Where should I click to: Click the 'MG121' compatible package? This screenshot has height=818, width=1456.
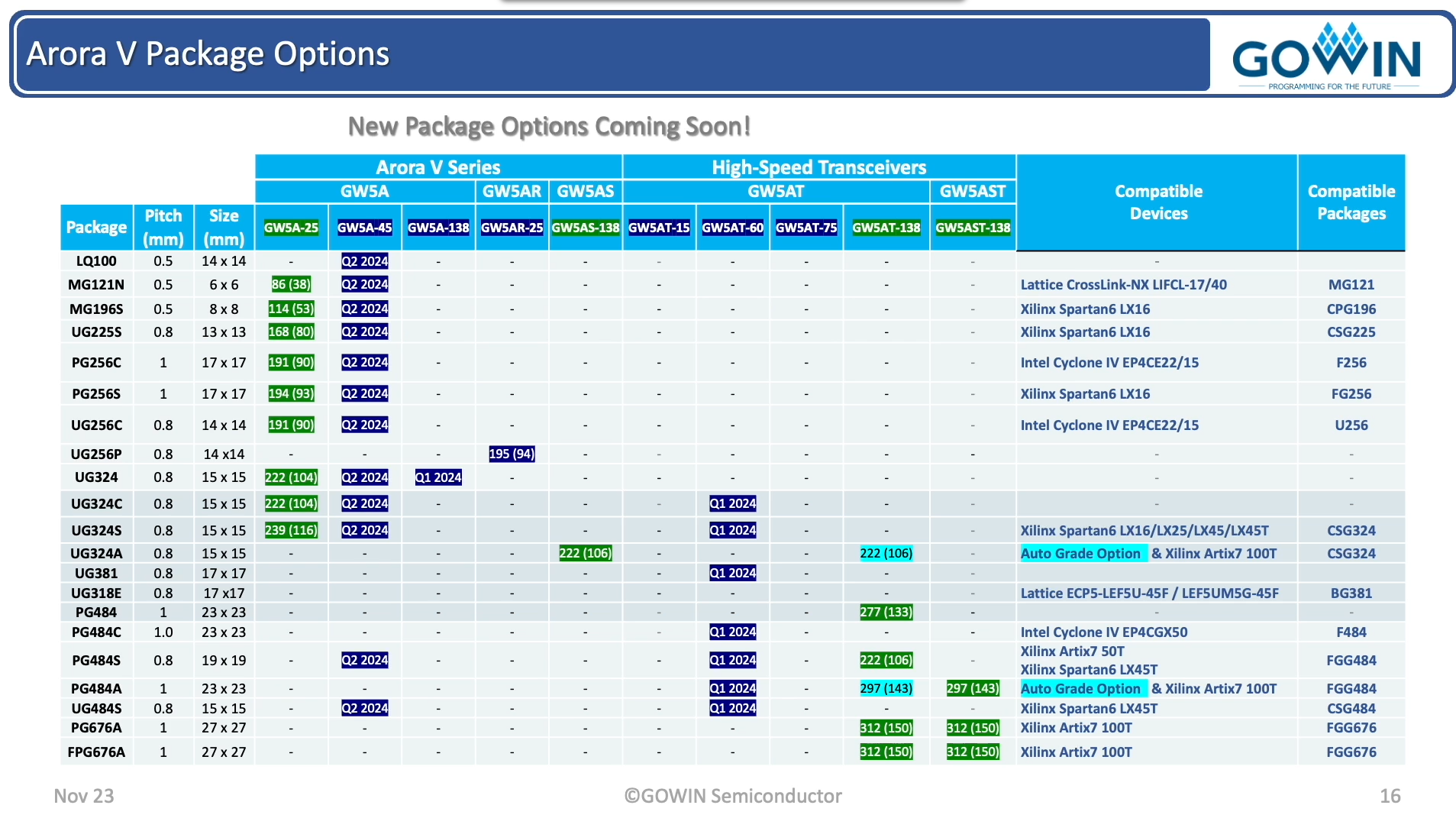click(1351, 285)
